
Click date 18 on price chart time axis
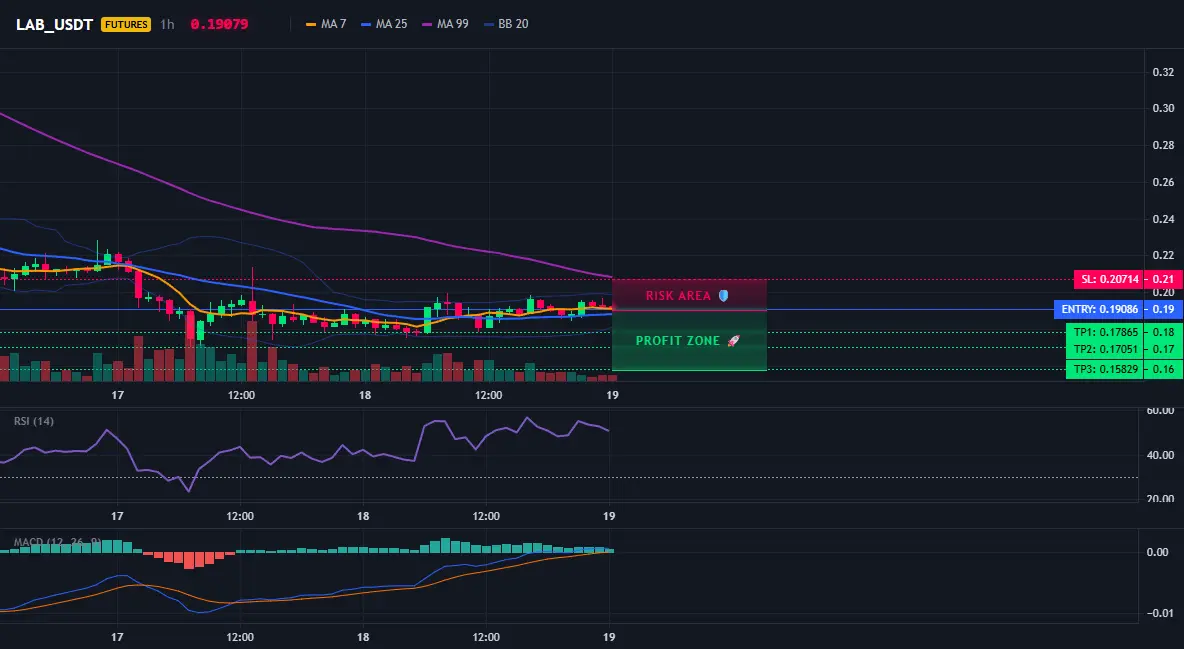click(x=365, y=395)
